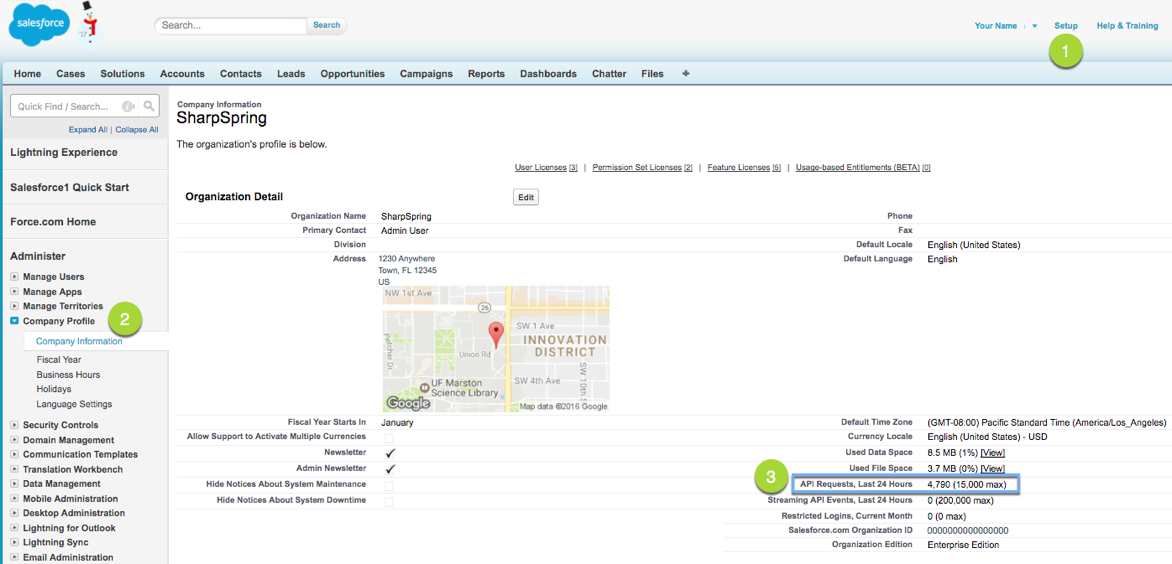
Task: Open the plus all-tabs icon
Action: [x=686, y=73]
